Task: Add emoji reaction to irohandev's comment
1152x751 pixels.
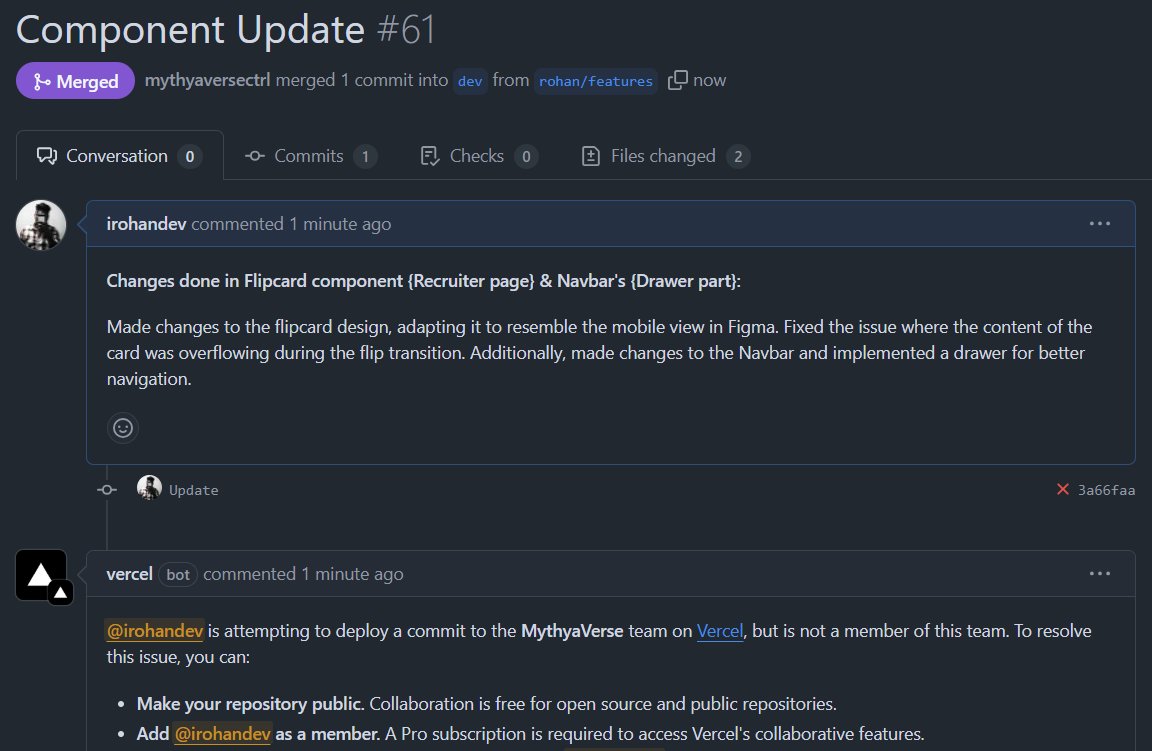Action: 123,428
